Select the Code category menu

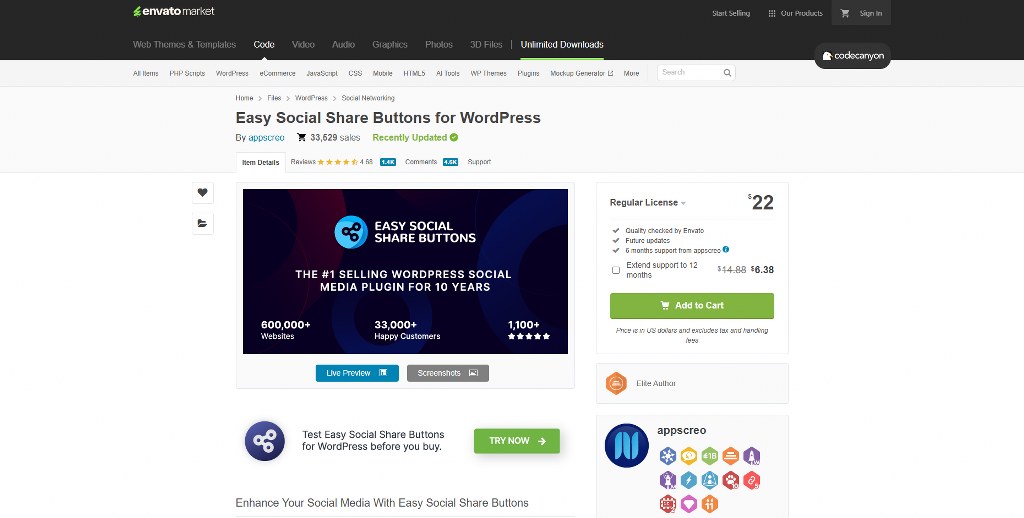tap(264, 44)
